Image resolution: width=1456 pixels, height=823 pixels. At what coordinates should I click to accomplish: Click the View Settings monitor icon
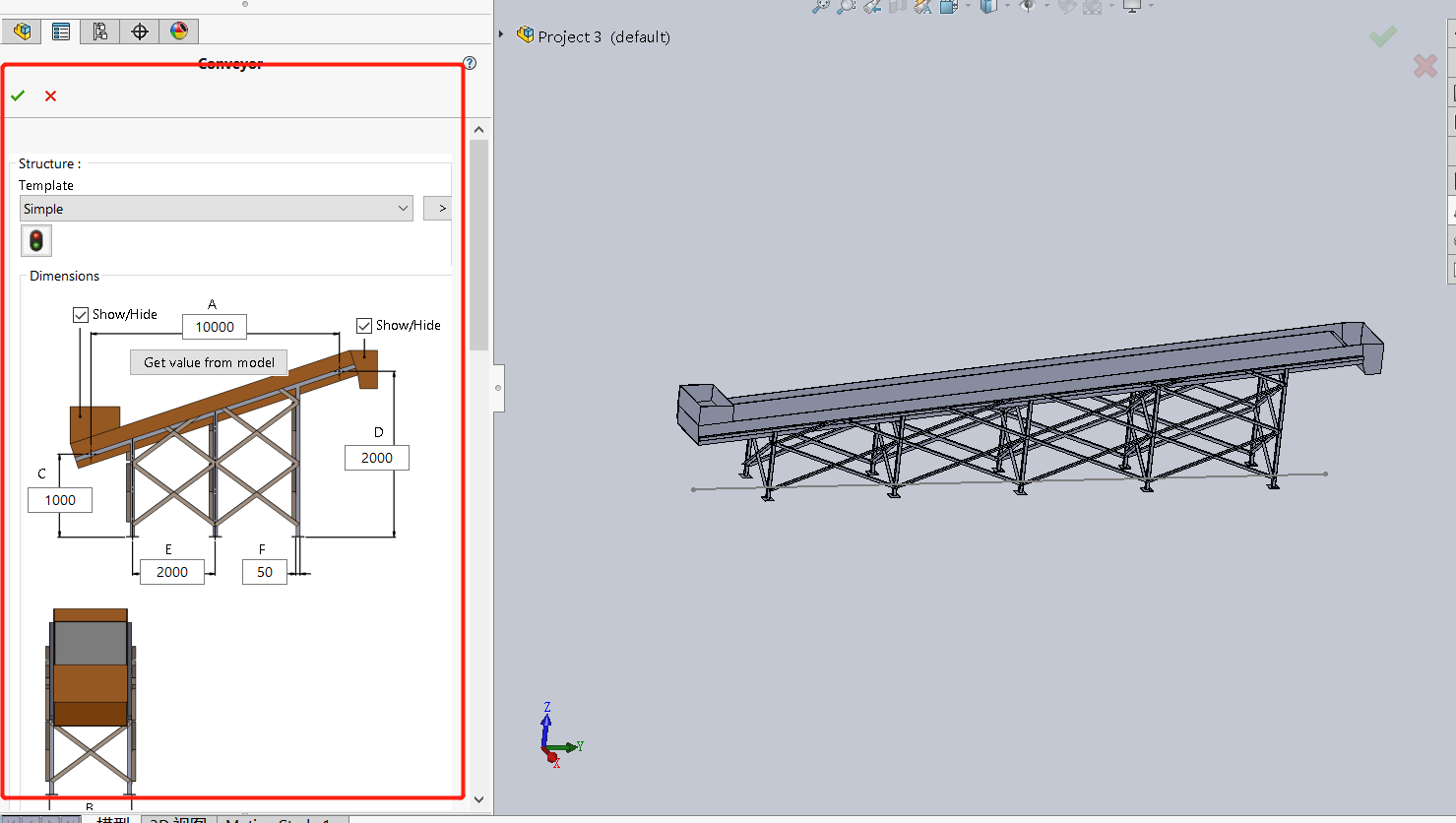coord(1132,6)
